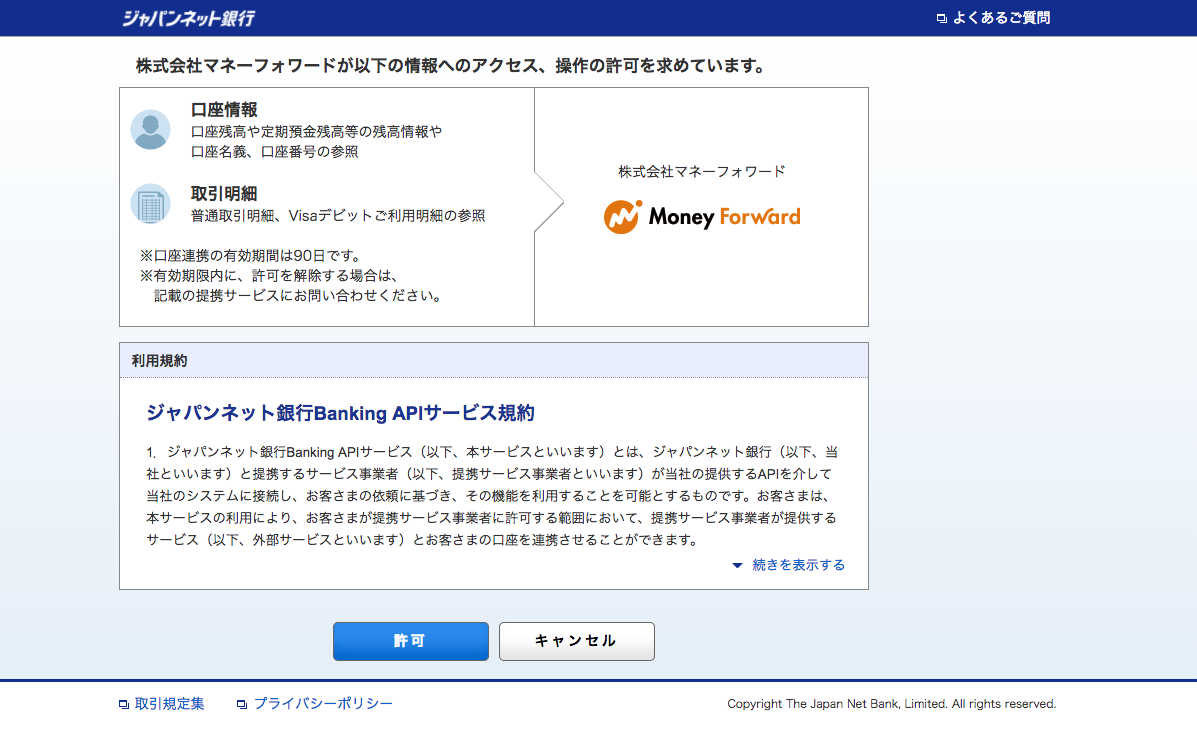
Task: Click the 口座情報 person avatar icon
Action: click(x=150, y=129)
